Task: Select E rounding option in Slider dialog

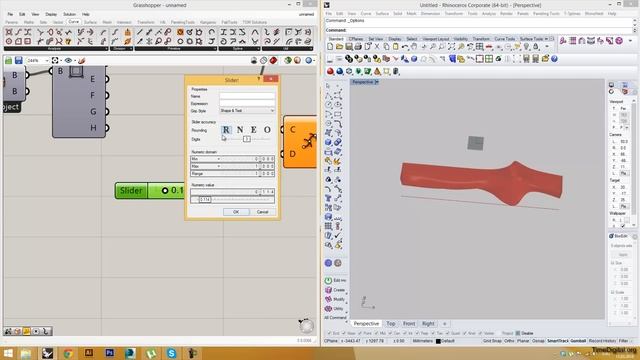Action: pyautogui.click(x=253, y=130)
